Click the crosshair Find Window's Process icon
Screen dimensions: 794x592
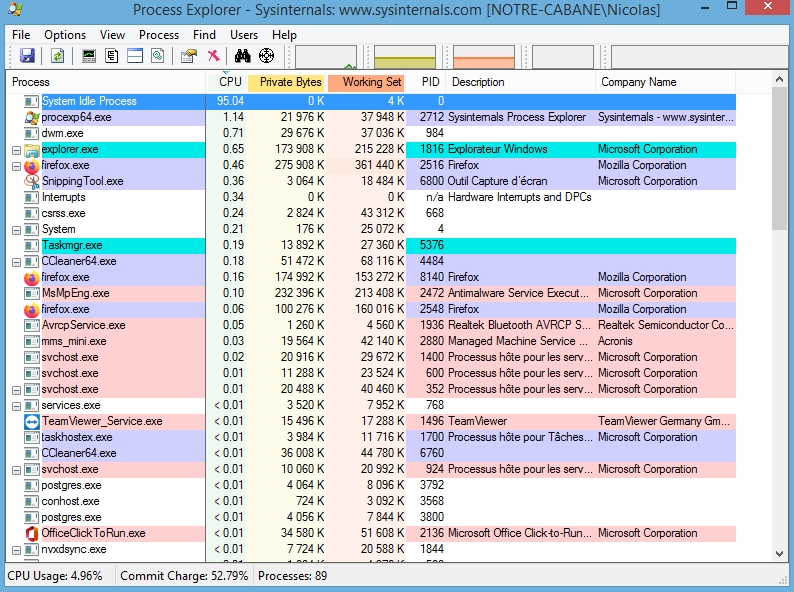pyautogui.click(x=266, y=56)
